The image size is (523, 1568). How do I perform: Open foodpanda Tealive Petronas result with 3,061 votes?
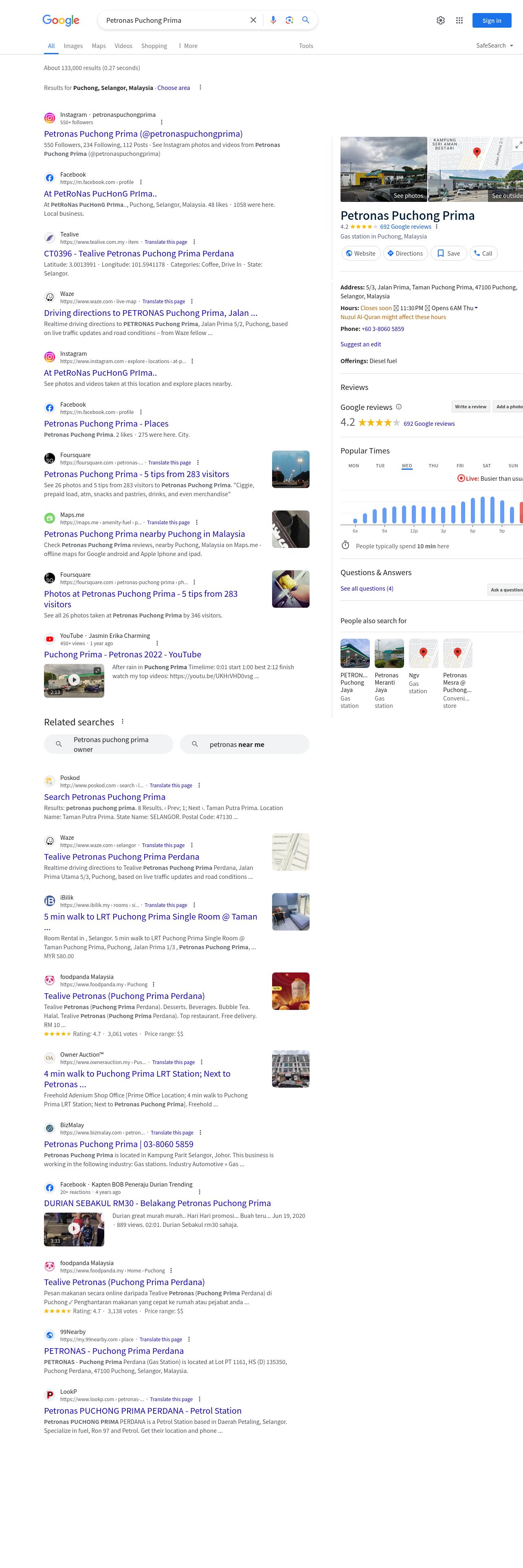pos(124,996)
